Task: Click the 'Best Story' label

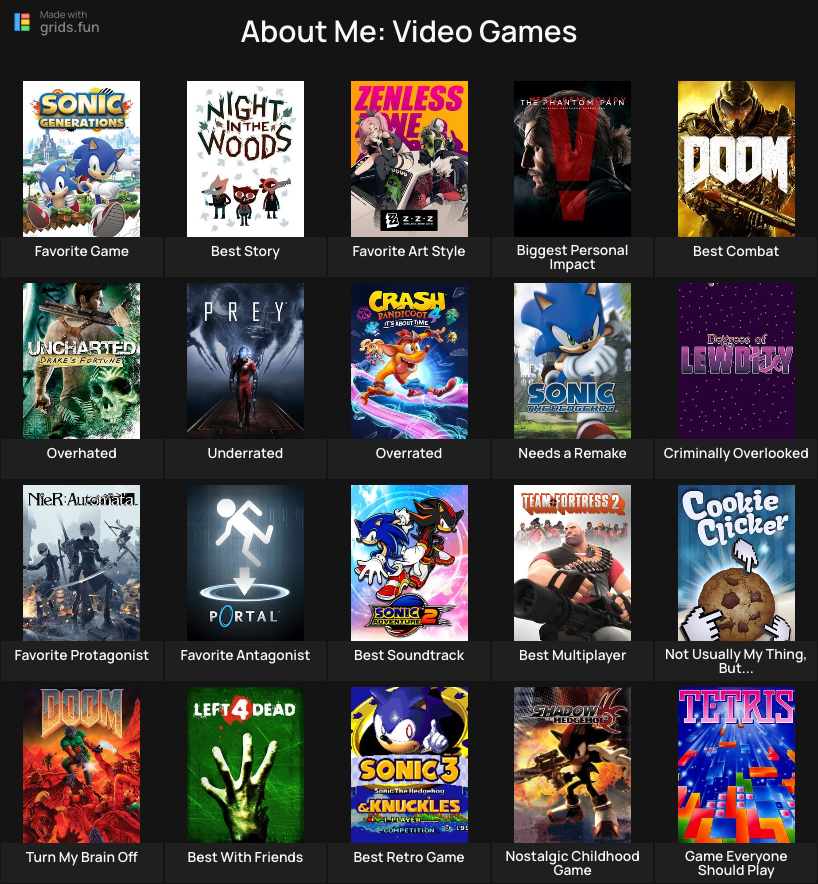Action: click(x=245, y=251)
